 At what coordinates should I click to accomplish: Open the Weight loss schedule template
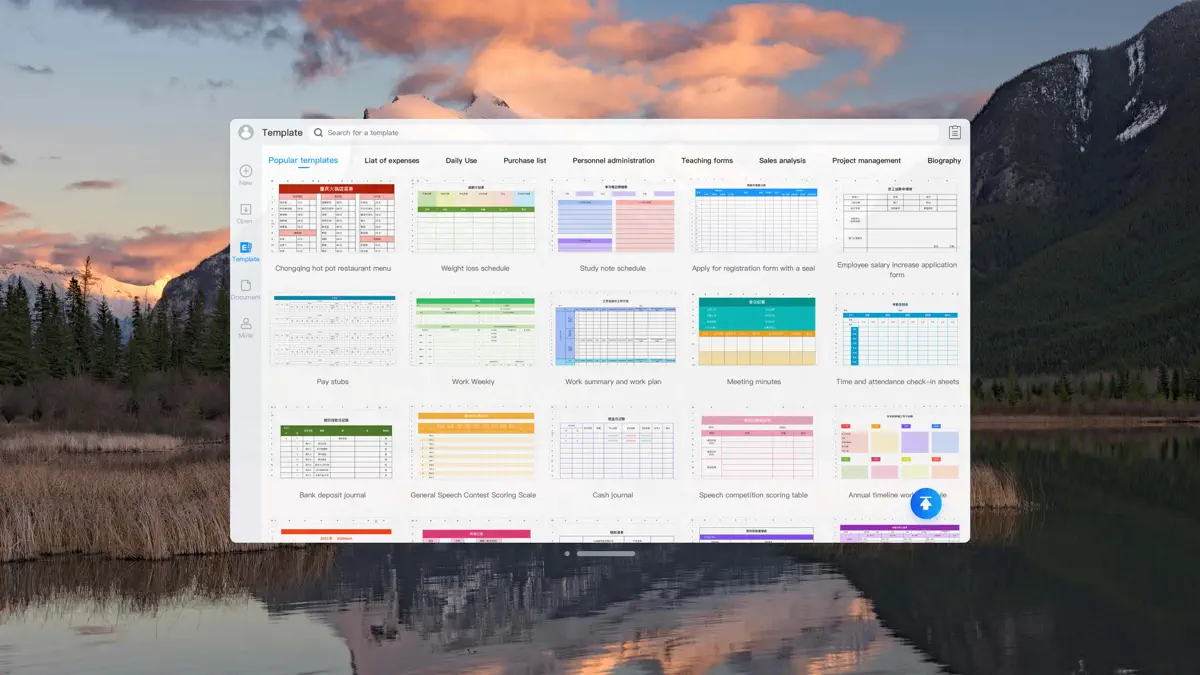(473, 217)
